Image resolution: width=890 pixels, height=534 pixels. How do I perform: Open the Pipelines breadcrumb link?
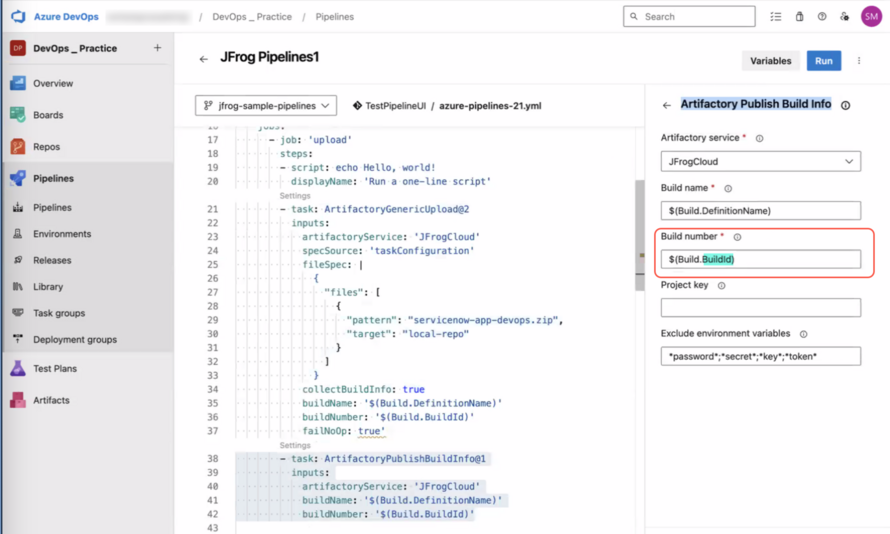(x=334, y=16)
